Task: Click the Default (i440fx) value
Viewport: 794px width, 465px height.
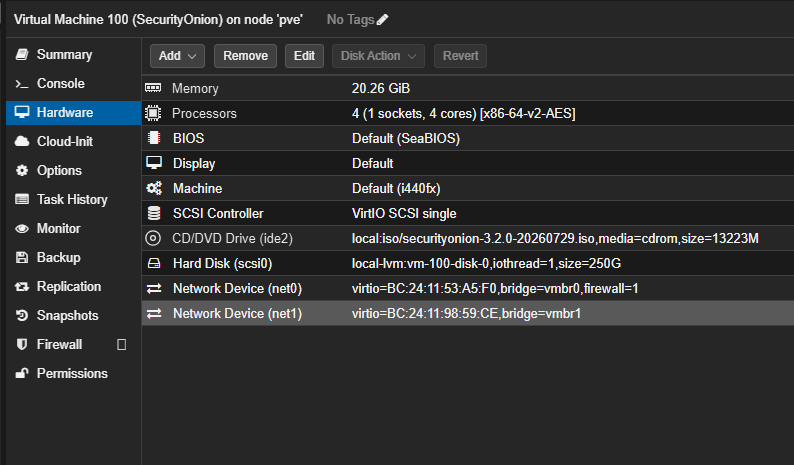Action: coord(396,188)
